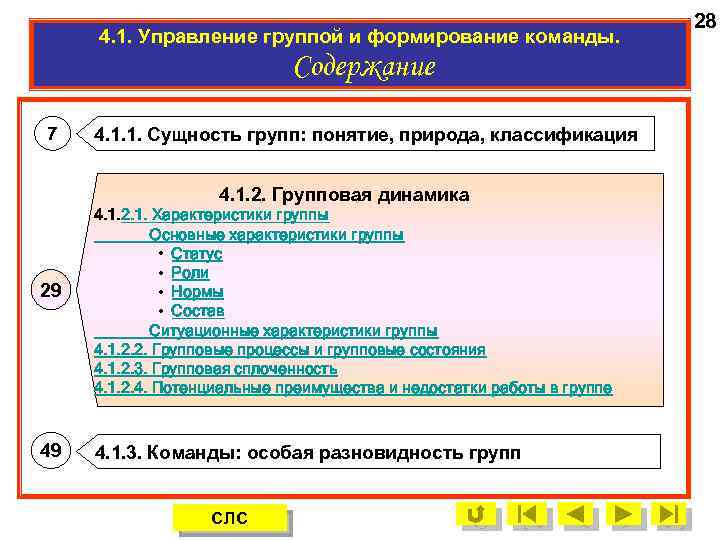Open link 4.1.2.2. Групповые процессы и состояния
Viewport: 720px width, 540px height.
290,350
